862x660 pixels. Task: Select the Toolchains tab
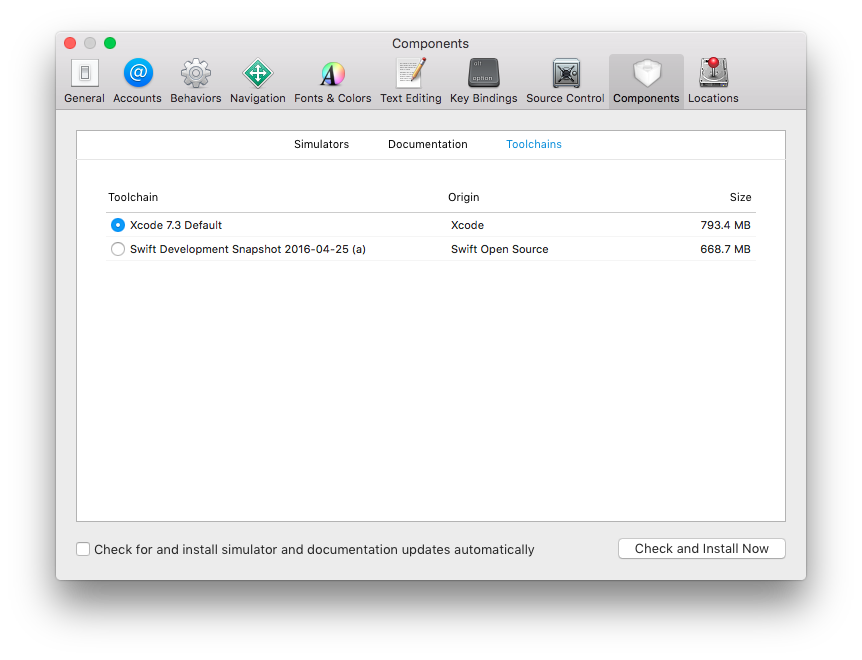click(533, 144)
